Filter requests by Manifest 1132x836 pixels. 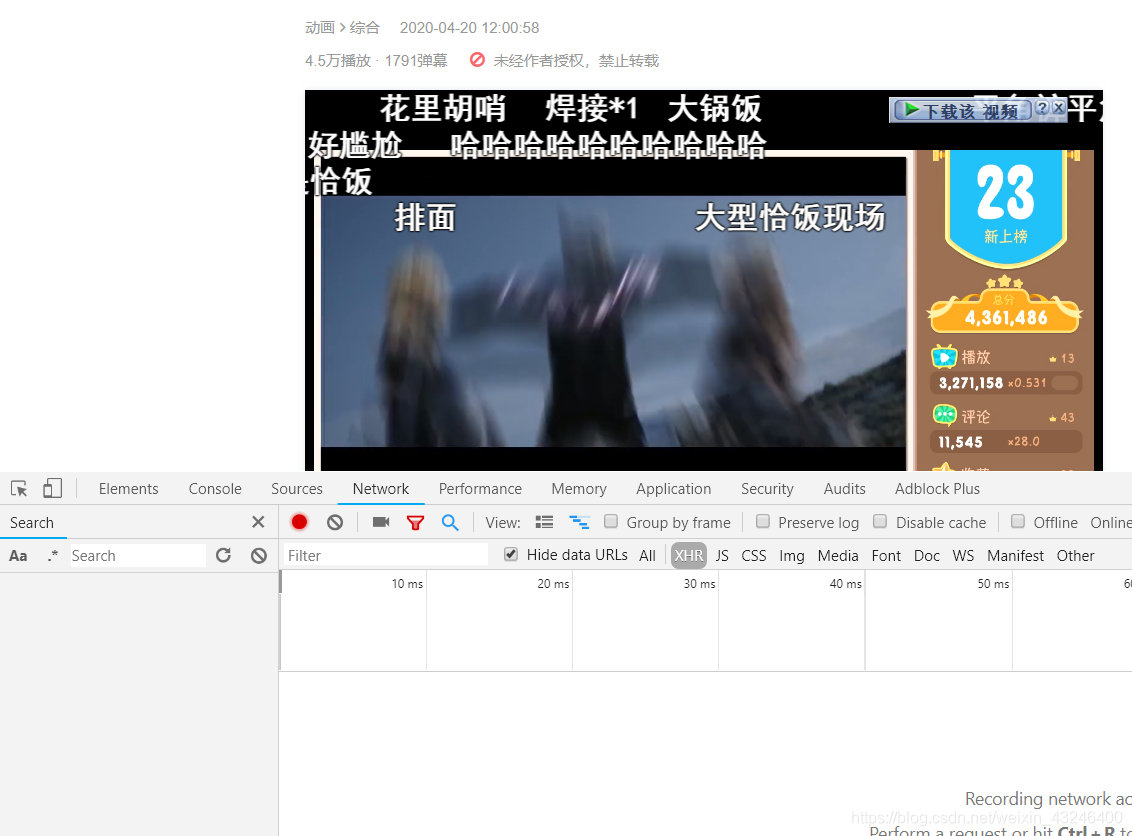click(1016, 556)
